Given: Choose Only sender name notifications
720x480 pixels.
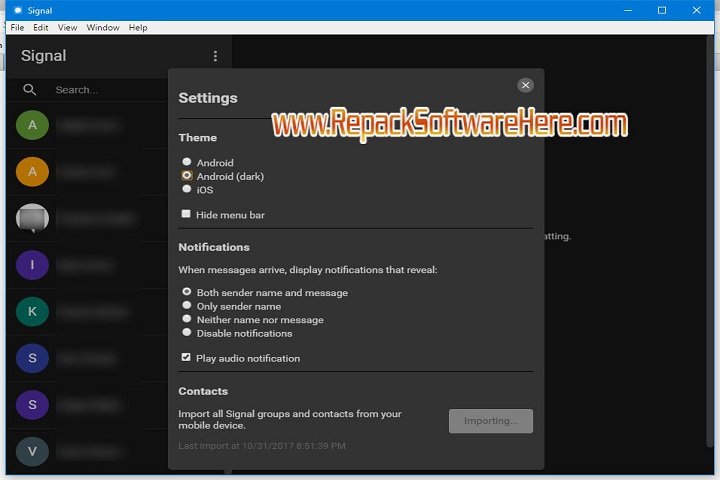Looking at the screenshot, I should (186, 305).
